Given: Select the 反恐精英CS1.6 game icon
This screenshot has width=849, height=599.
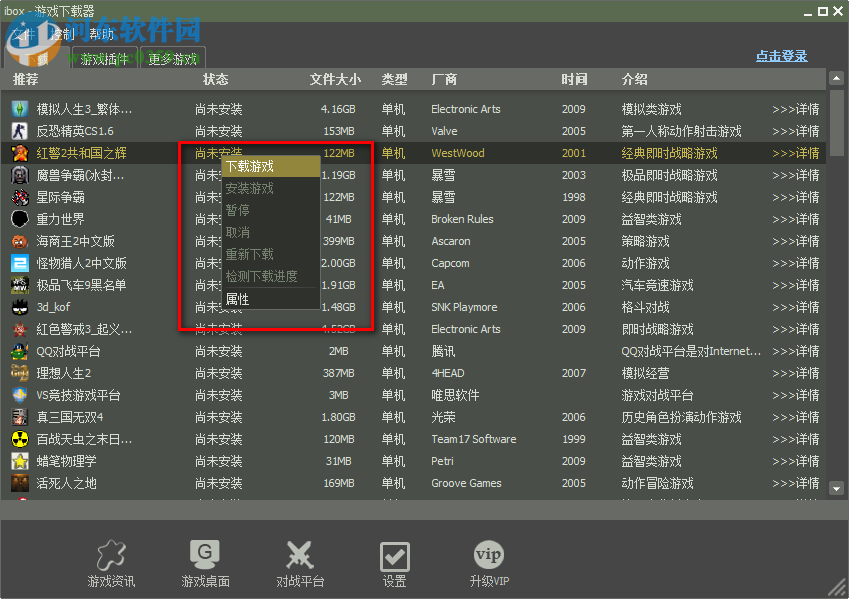Looking at the screenshot, I should tap(20, 130).
